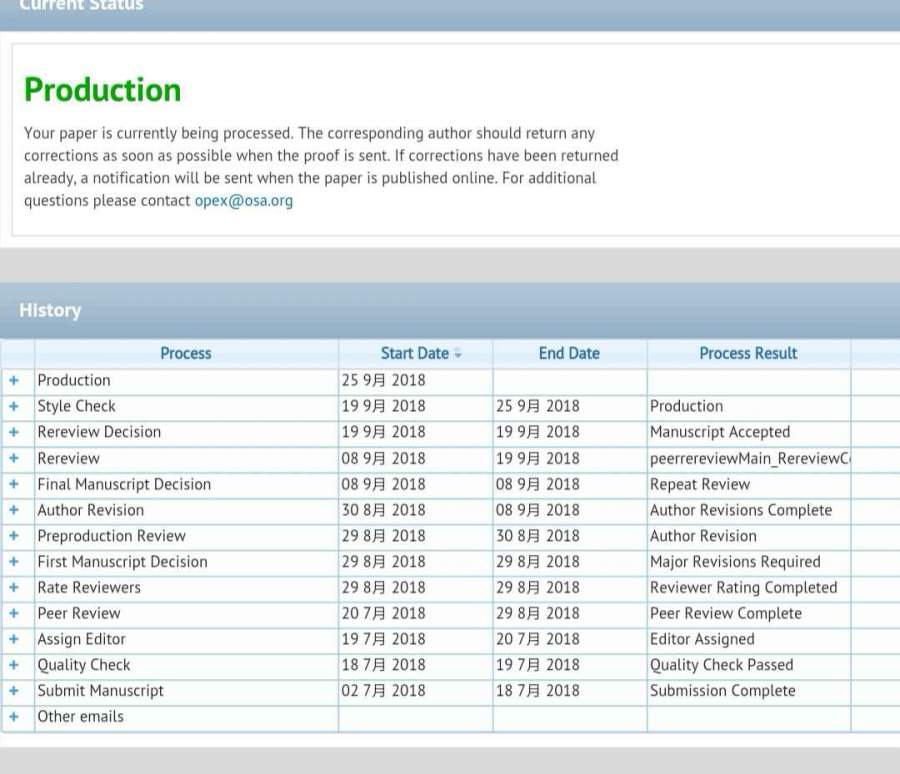Select the Manuscript Accepted result cell
The width and height of the screenshot is (900, 774).
[720, 433]
